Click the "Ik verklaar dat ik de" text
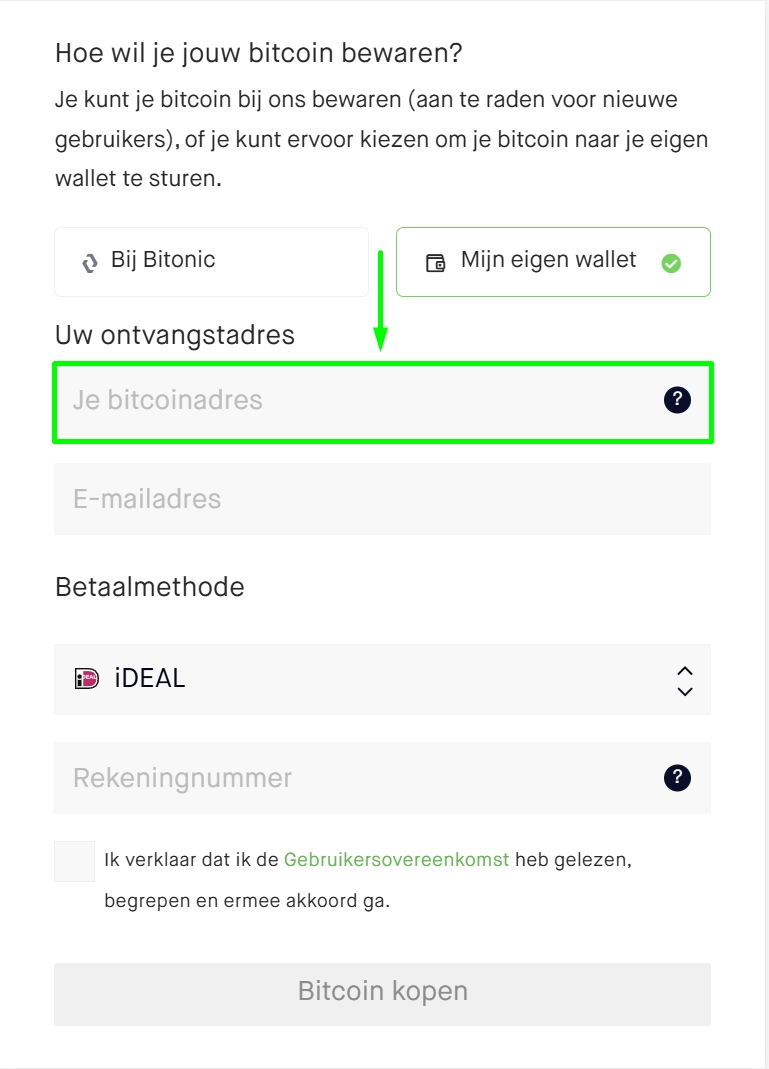This screenshot has width=769, height=1069. tap(191, 859)
